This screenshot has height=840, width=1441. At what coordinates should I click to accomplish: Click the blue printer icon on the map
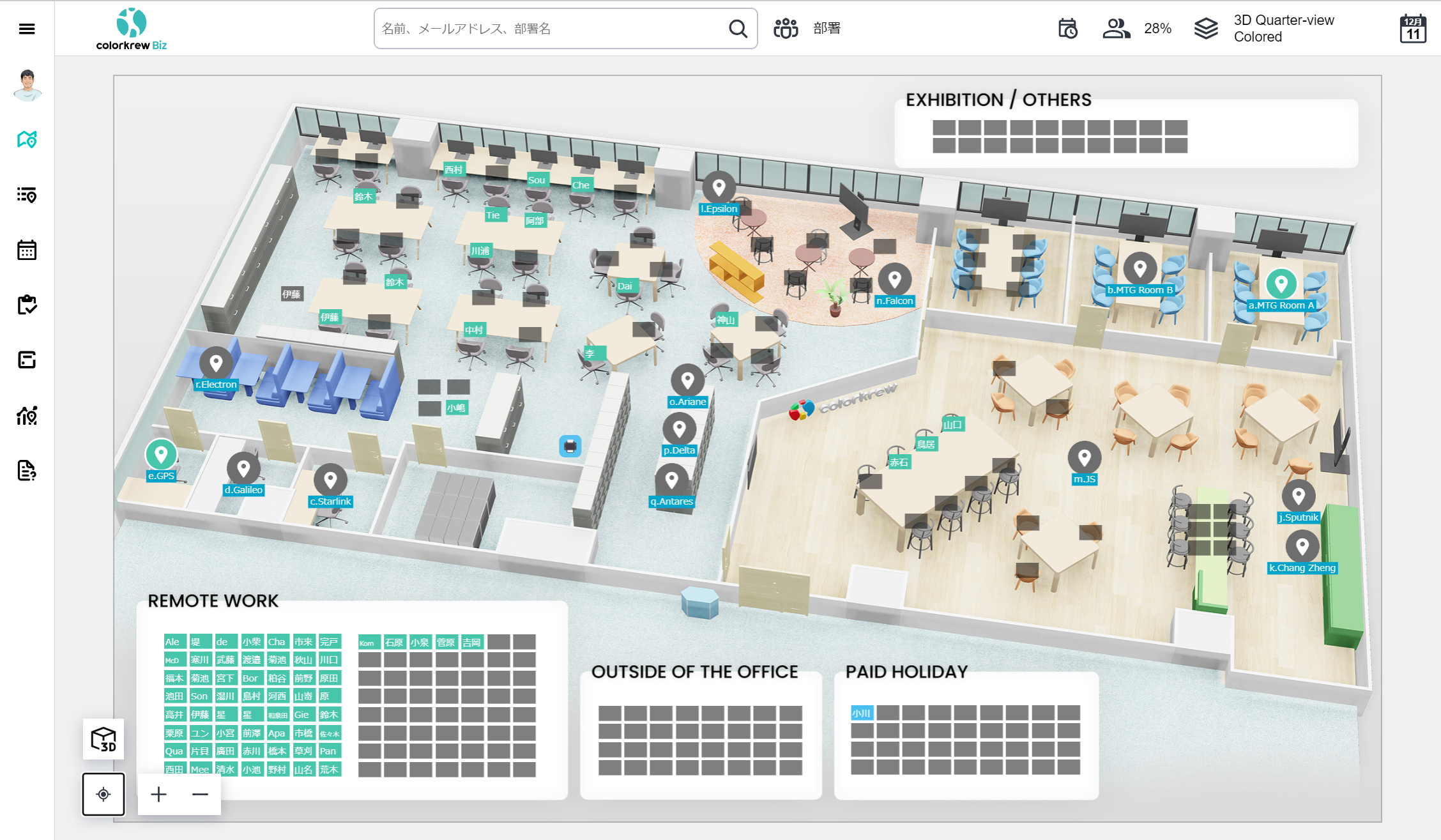[x=570, y=446]
